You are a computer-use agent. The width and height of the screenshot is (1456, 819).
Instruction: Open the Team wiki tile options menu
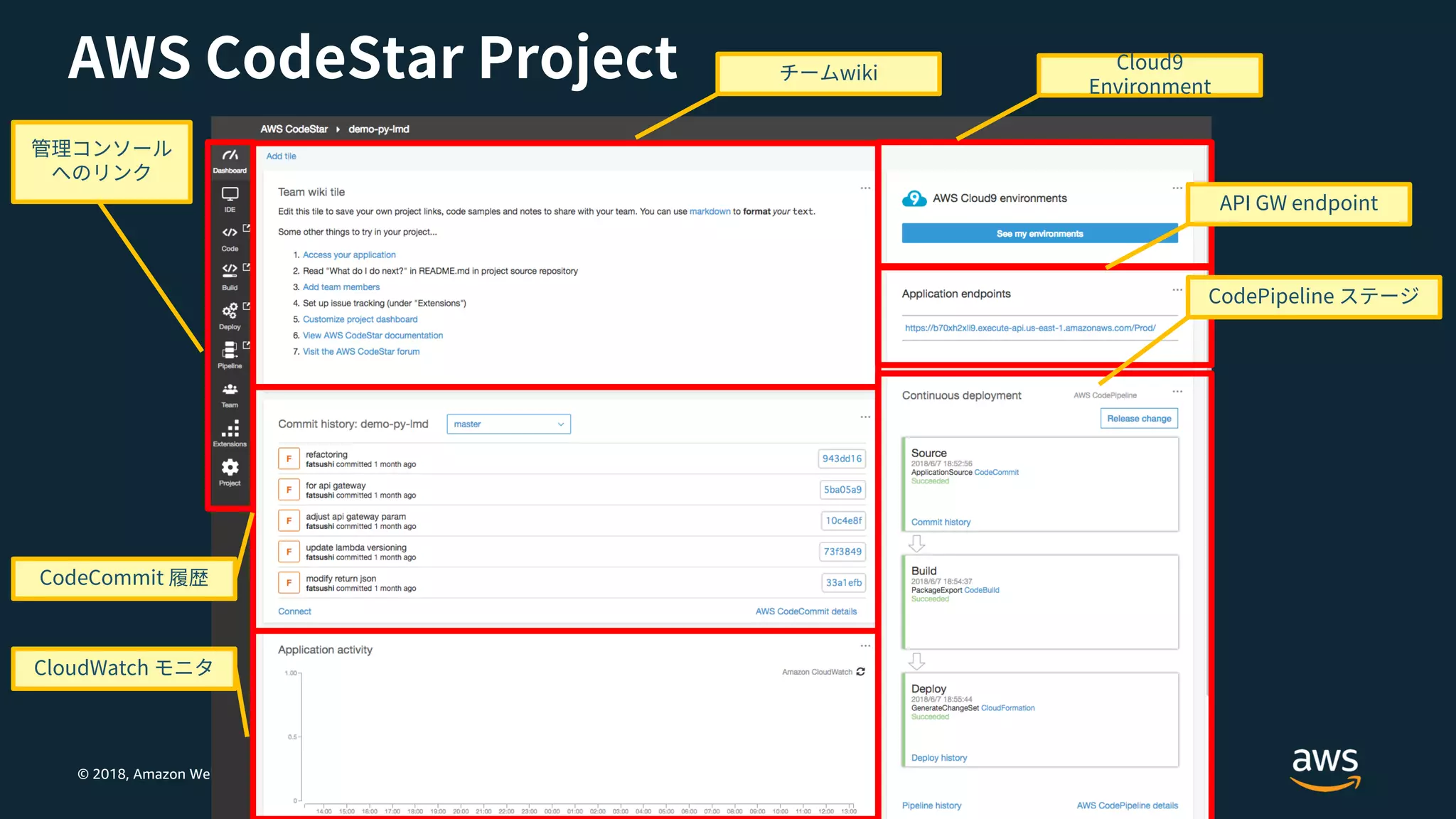865,188
